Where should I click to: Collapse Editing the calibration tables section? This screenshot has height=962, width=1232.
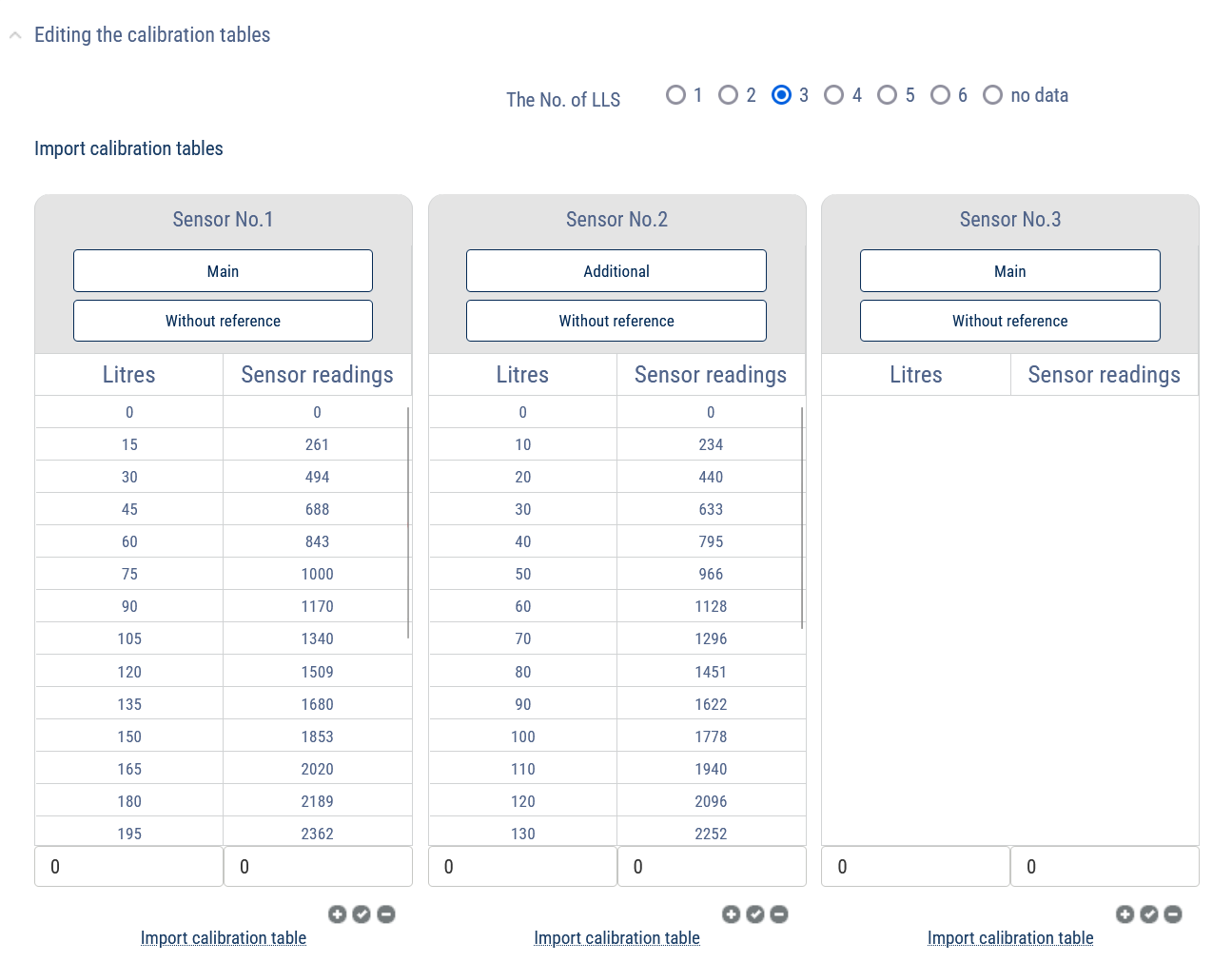pos(15,35)
